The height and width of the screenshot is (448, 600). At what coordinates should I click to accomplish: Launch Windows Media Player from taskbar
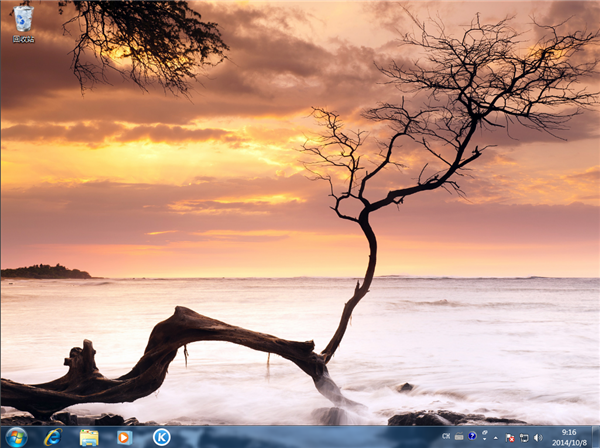point(125,437)
